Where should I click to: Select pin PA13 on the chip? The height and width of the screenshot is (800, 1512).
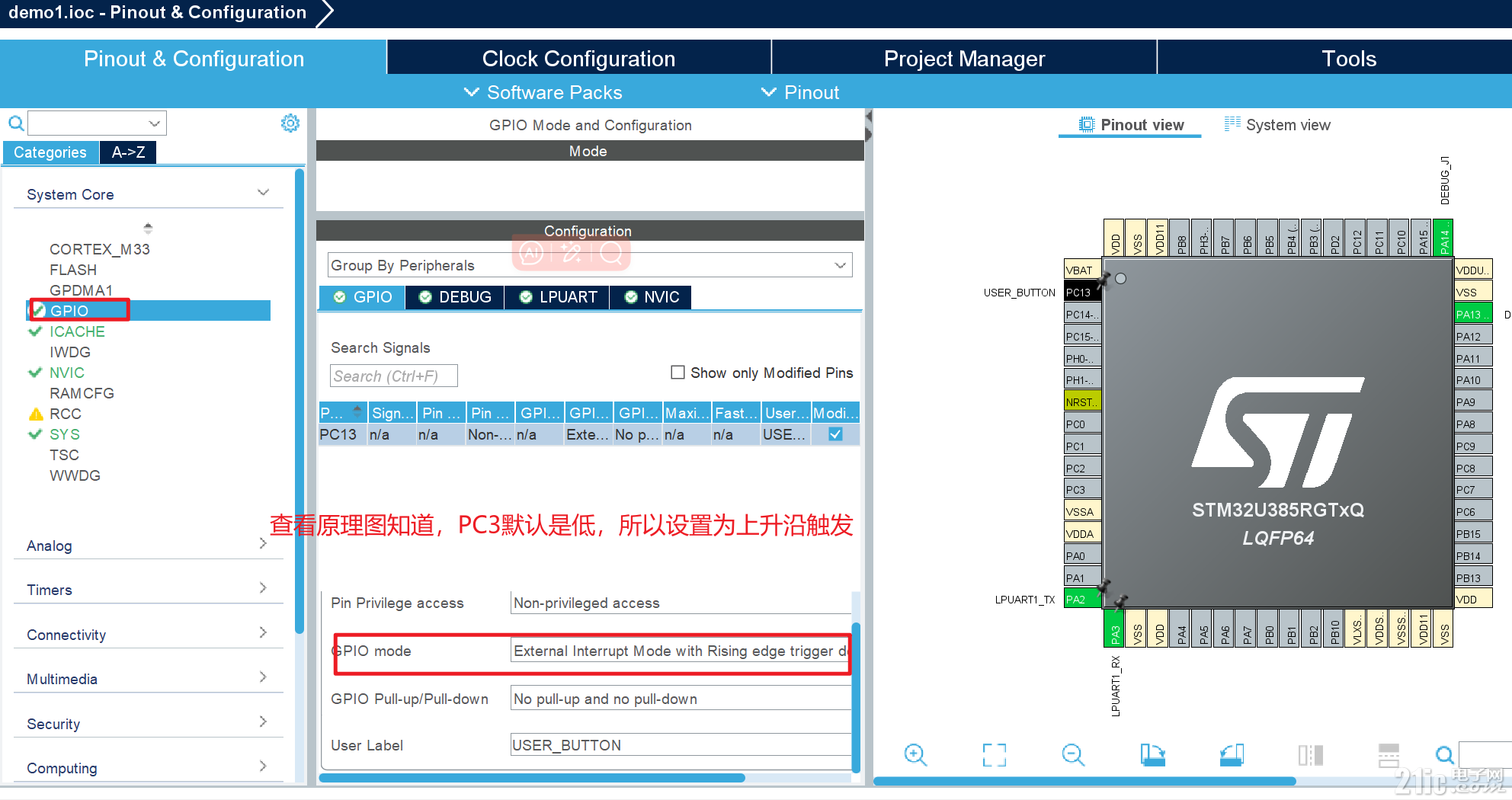pyautogui.click(x=1473, y=315)
